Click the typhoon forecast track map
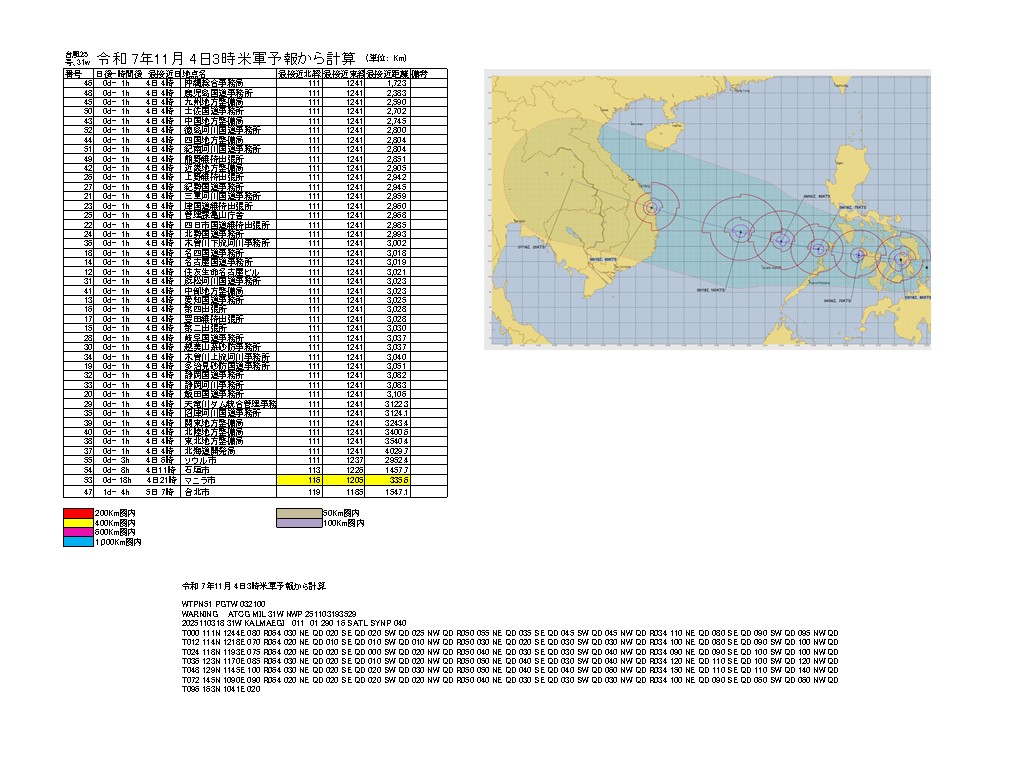 [707, 209]
